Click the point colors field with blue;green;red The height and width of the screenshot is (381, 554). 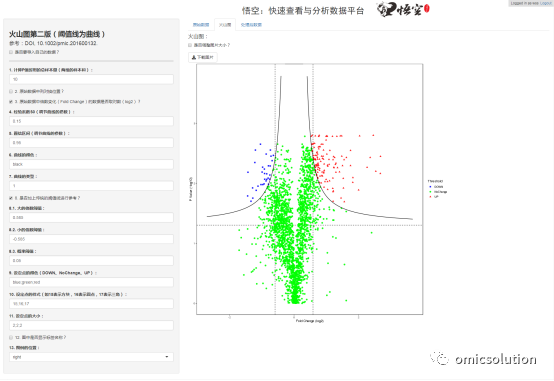coord(91,282)
